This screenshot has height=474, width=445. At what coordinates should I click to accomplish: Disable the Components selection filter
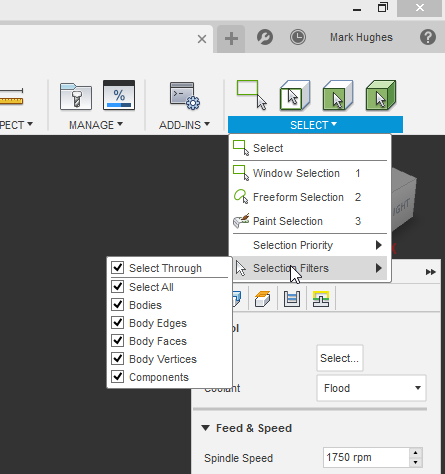pyautogui.click(x=117, y=377)
